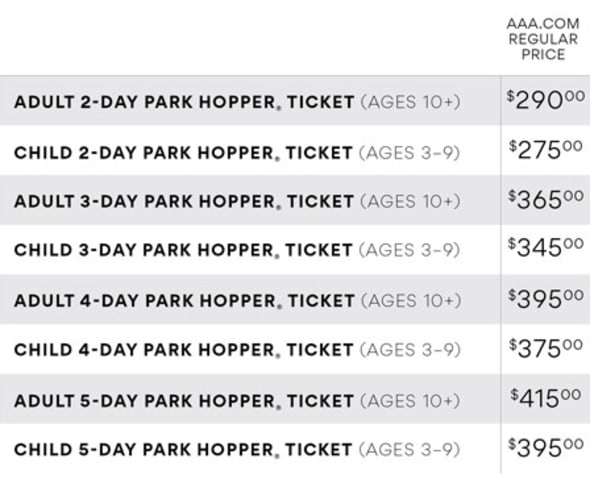Select Child 4-Day Park Hopper Ticket row
The width and height of the screenshot is (590, 500).
click(295, 349)
